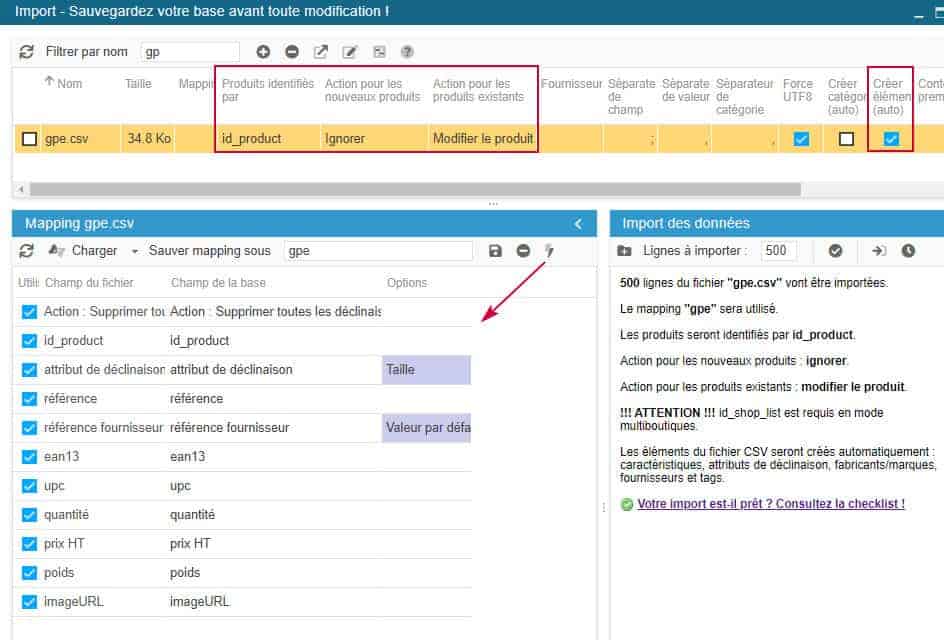This screenshot has height=640, width=944.
Task: Click the remove file minus icon
Action: 292,52
